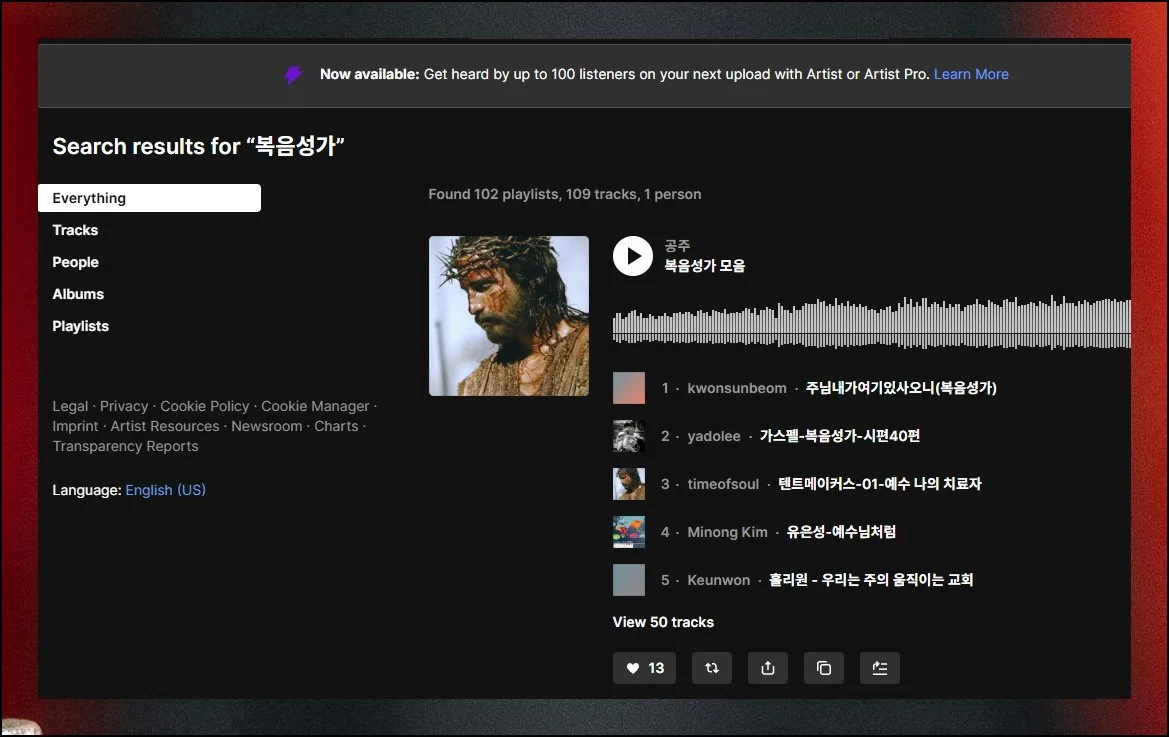Screen dimensions: 1169x737
Task: Open the Legal footer link
Action: point(70,406)
